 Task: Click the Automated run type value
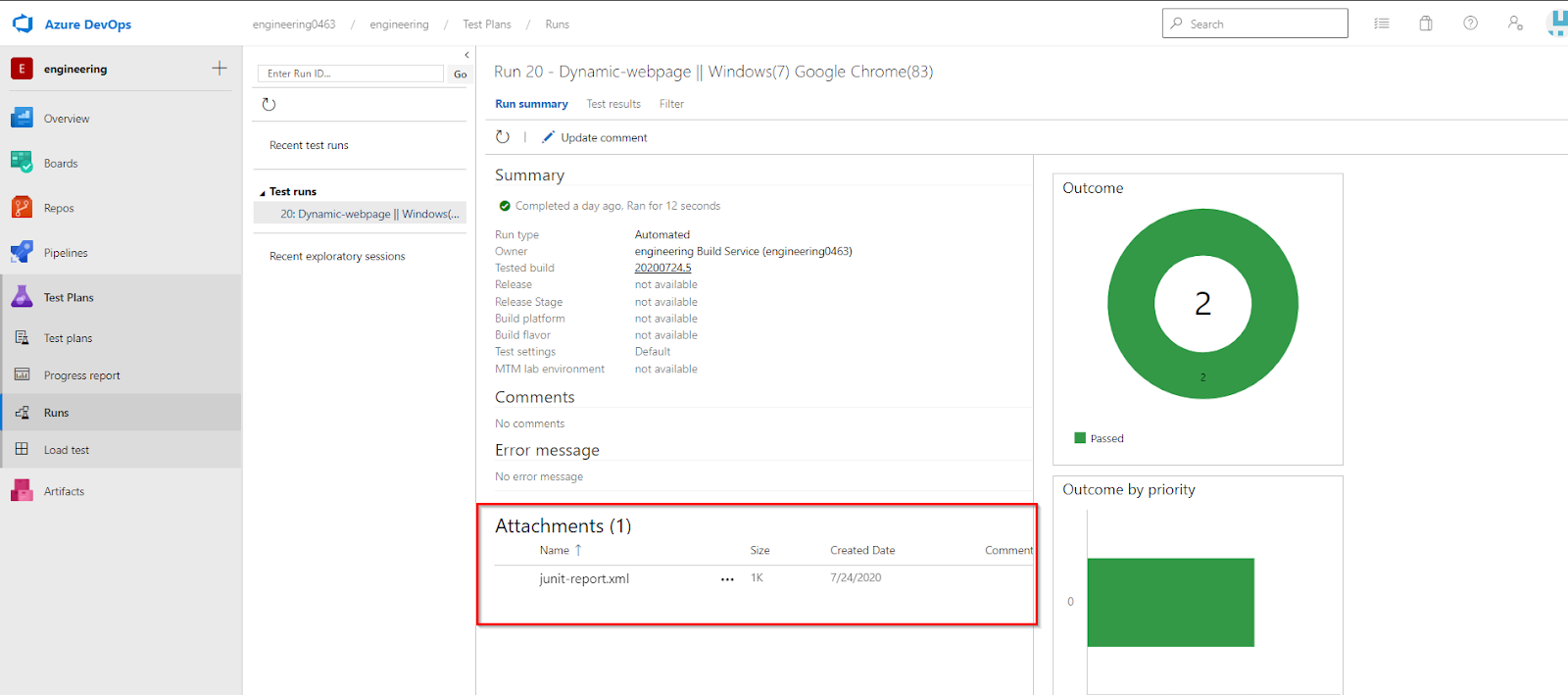point(662,234)
